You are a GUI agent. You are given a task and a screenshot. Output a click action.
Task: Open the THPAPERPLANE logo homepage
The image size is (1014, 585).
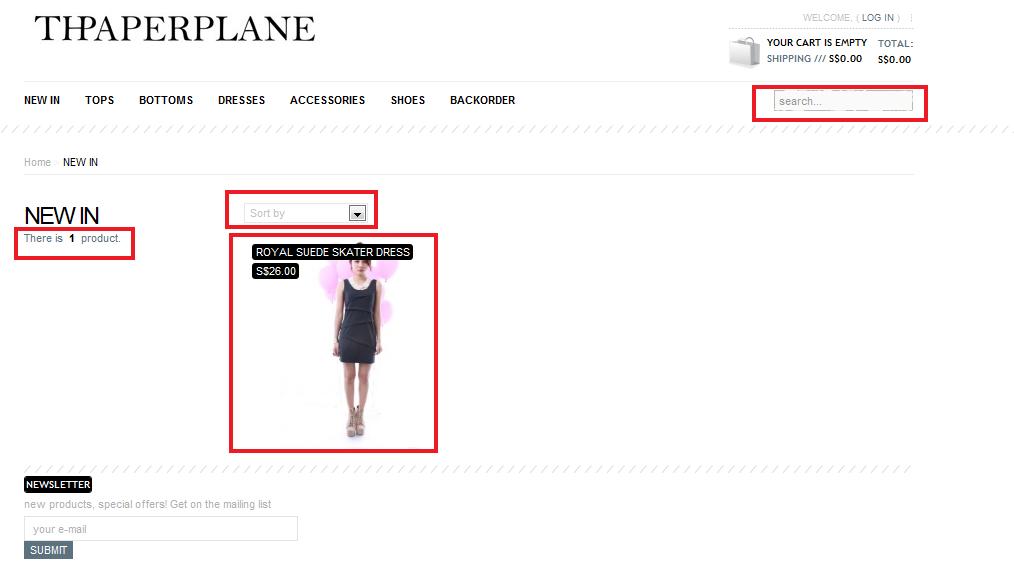tap(175, 29)
